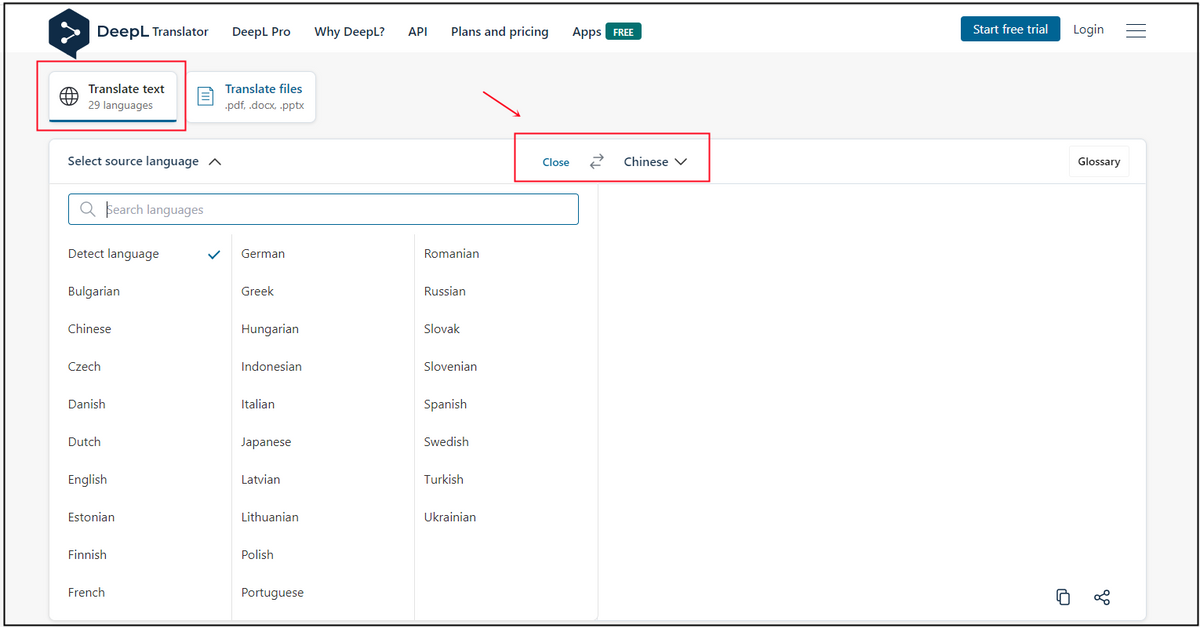
Task: Pick Slovenian as the source language
Action: pos(450,366)
